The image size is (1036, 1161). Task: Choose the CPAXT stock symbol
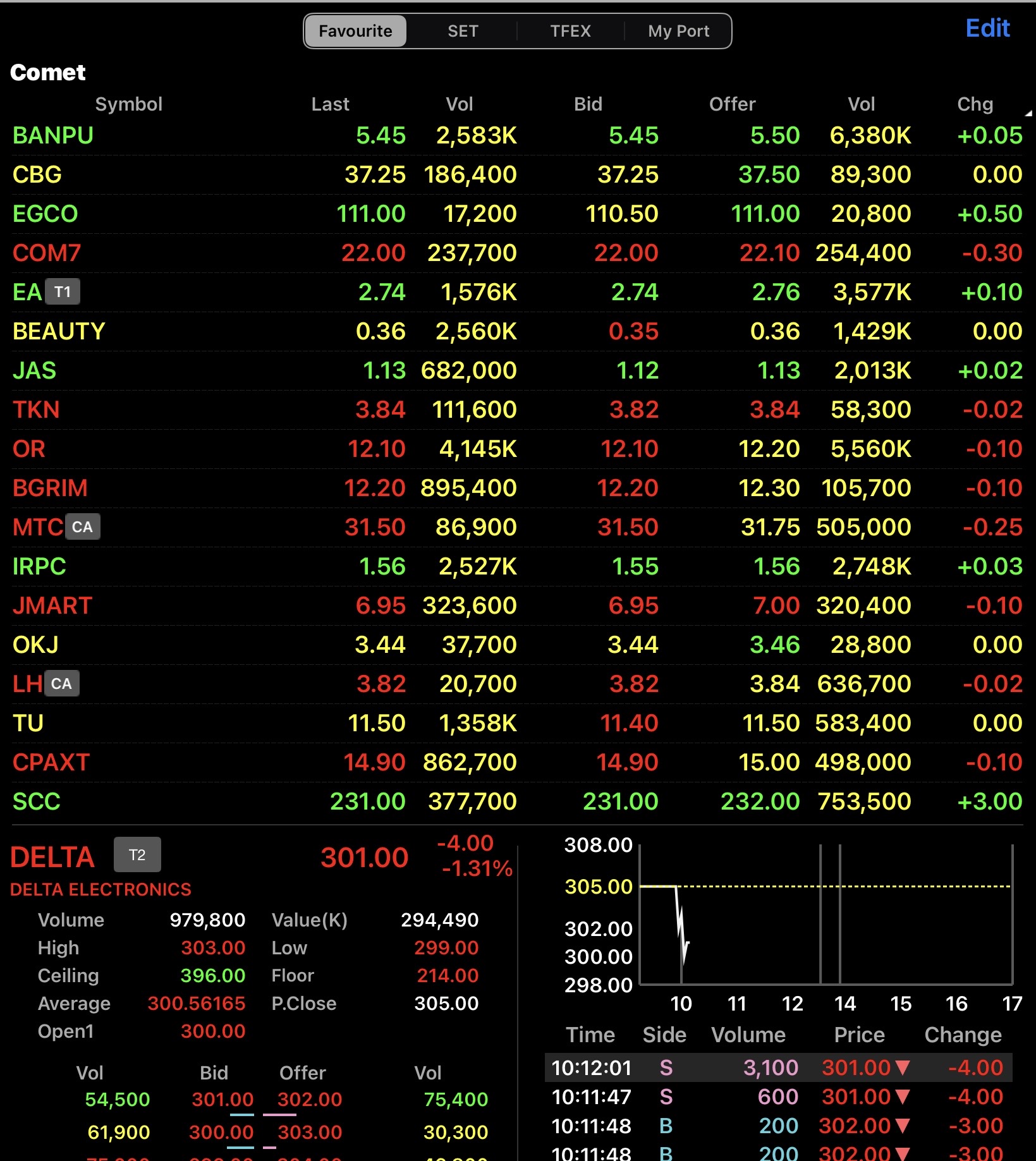(51, 762)
